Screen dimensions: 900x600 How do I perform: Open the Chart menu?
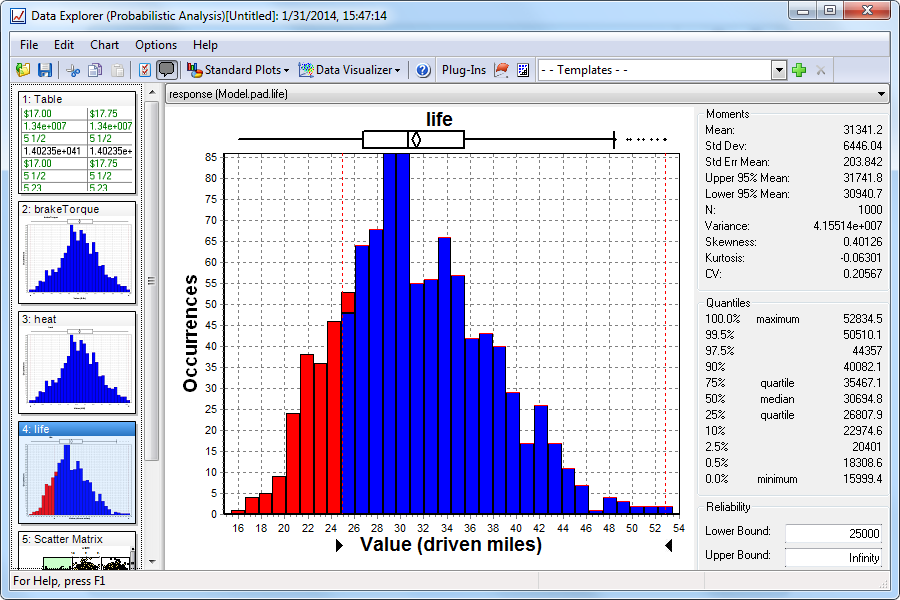104,45
